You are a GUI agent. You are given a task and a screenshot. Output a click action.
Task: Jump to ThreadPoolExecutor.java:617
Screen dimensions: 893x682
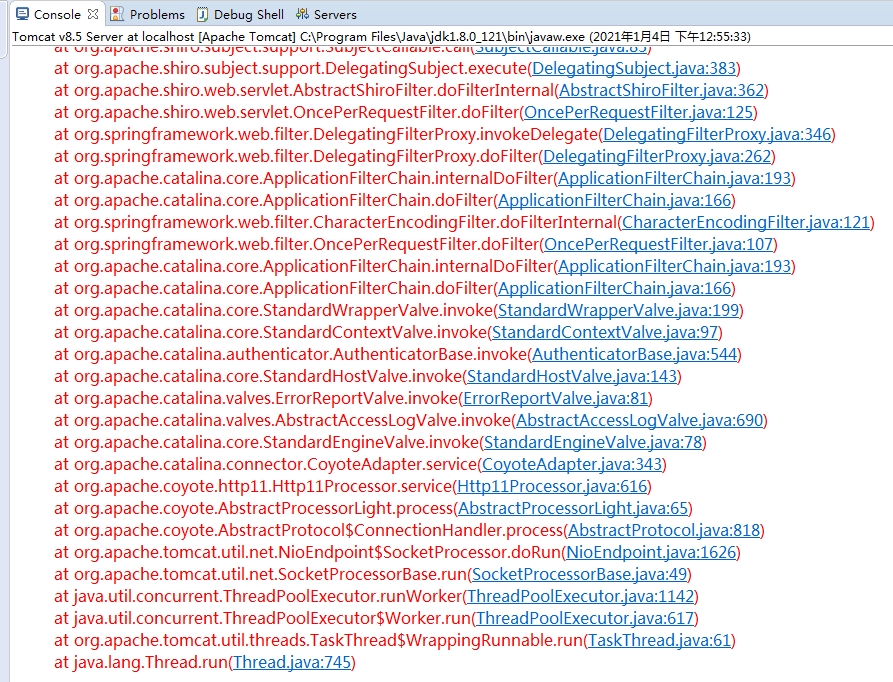pyautogui.click(x=585, y=619)
